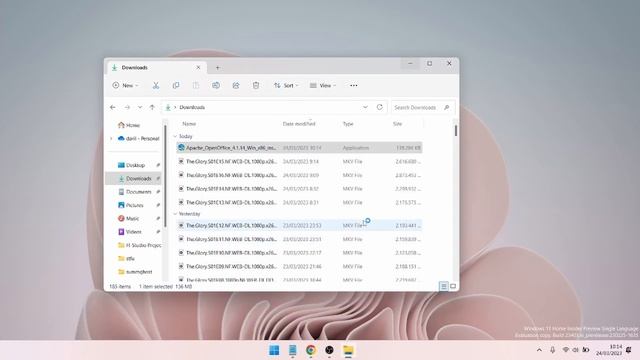Refresh the Downloads folder
Viewport: 640px width, 360px height.
pyautogui.click(x=380, y=107)
